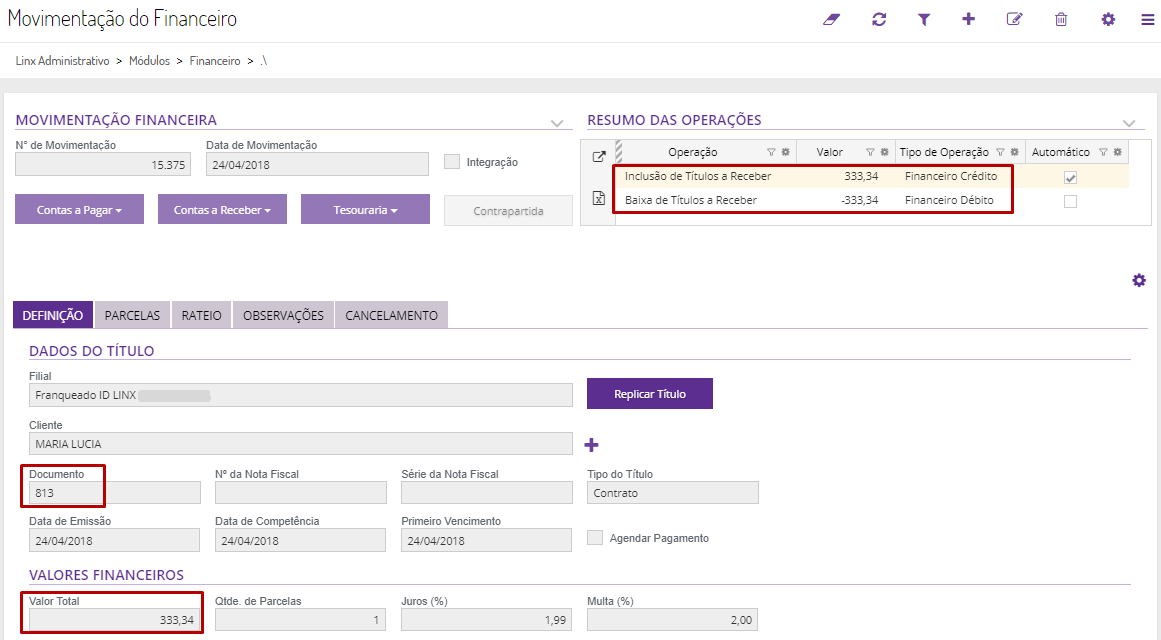Check Automático for Baixa de Títulos a Receber

pos(1070,200)
